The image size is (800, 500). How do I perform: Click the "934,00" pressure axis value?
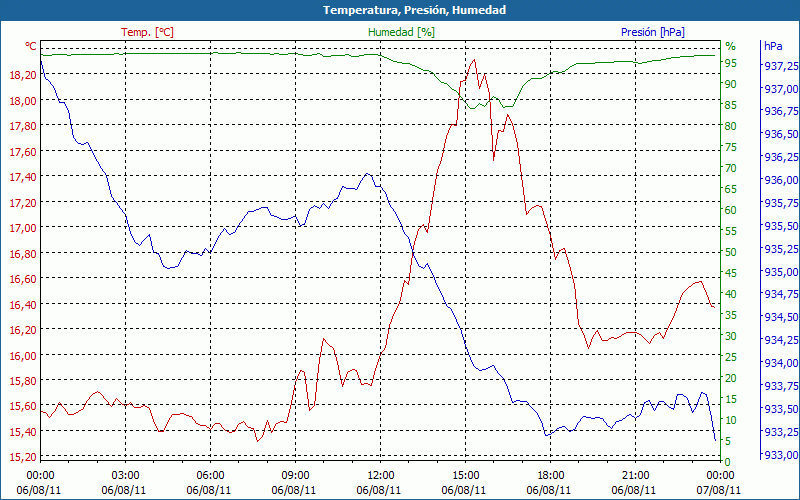[781, 363]
